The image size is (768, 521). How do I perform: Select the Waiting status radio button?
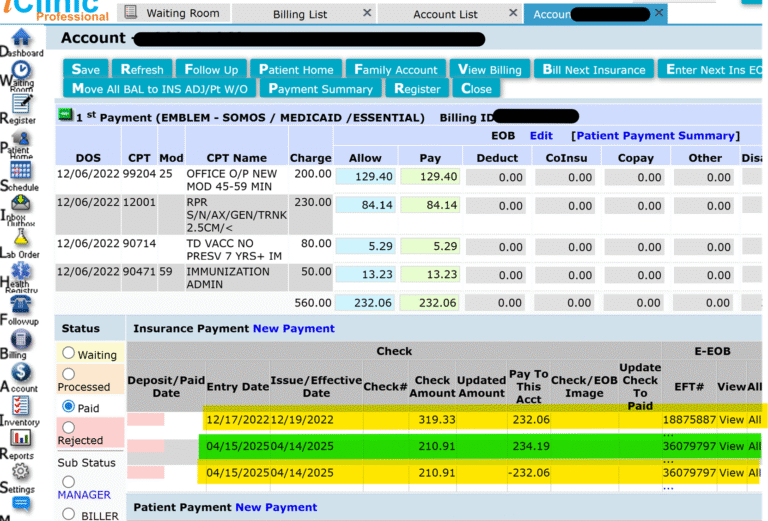[x=68, y=353]
